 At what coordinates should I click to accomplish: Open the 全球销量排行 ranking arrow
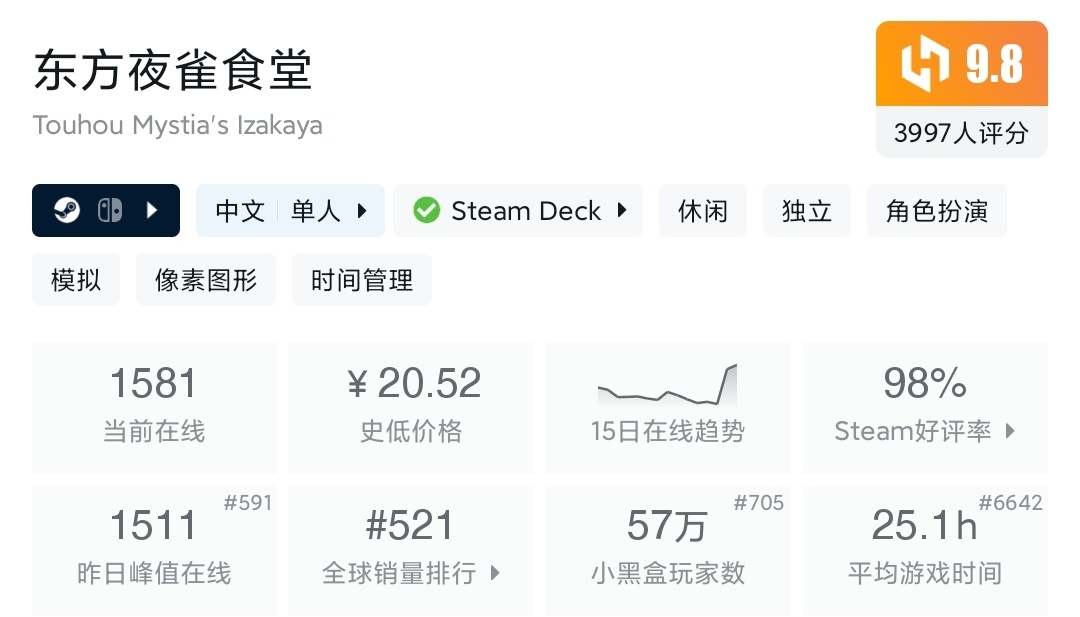coord(495,573)
